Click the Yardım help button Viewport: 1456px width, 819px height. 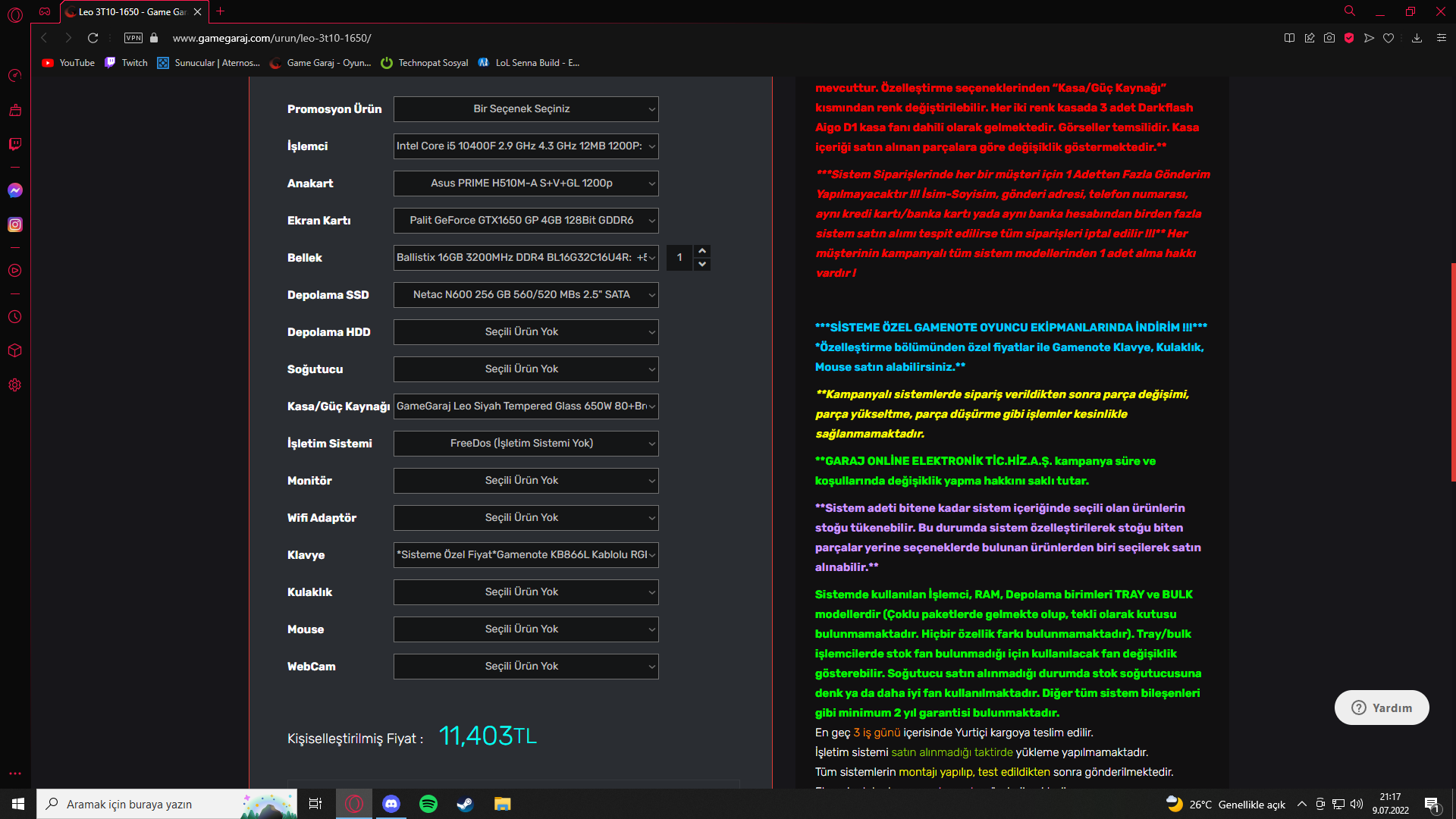[x=1382, y=708]
